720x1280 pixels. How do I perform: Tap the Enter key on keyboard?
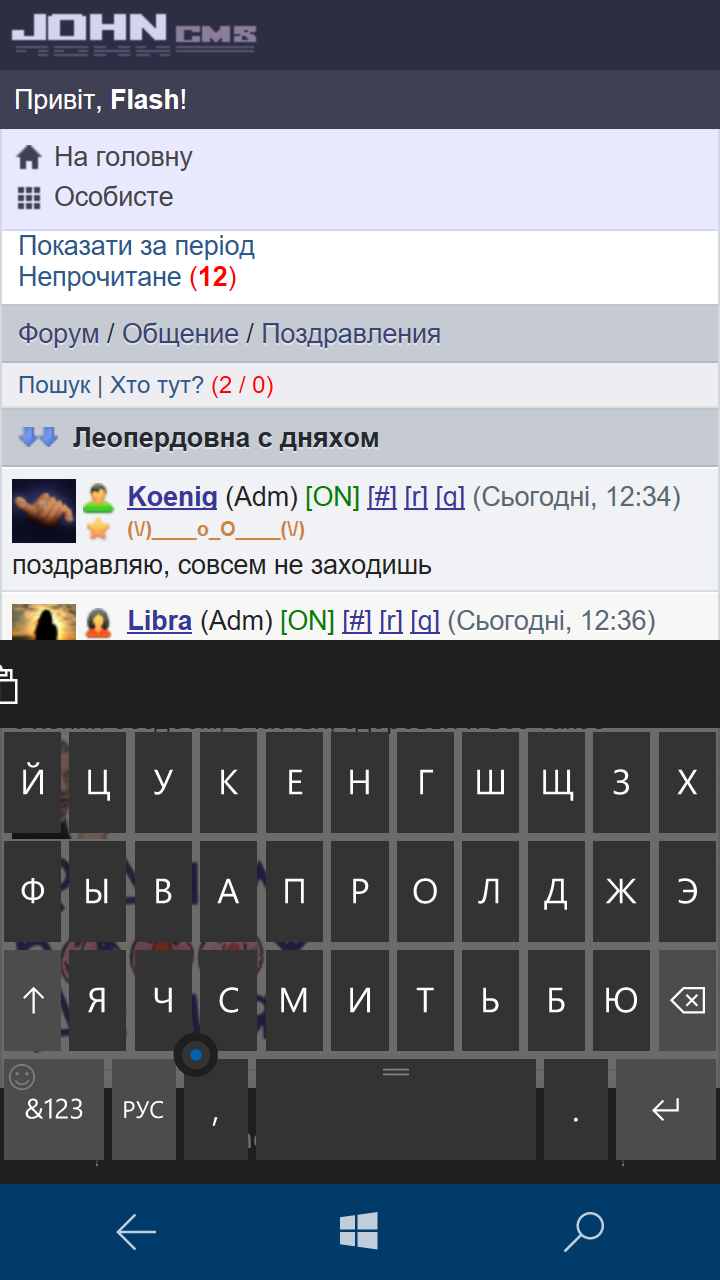pyautogui.click(x=666, y=1110)
